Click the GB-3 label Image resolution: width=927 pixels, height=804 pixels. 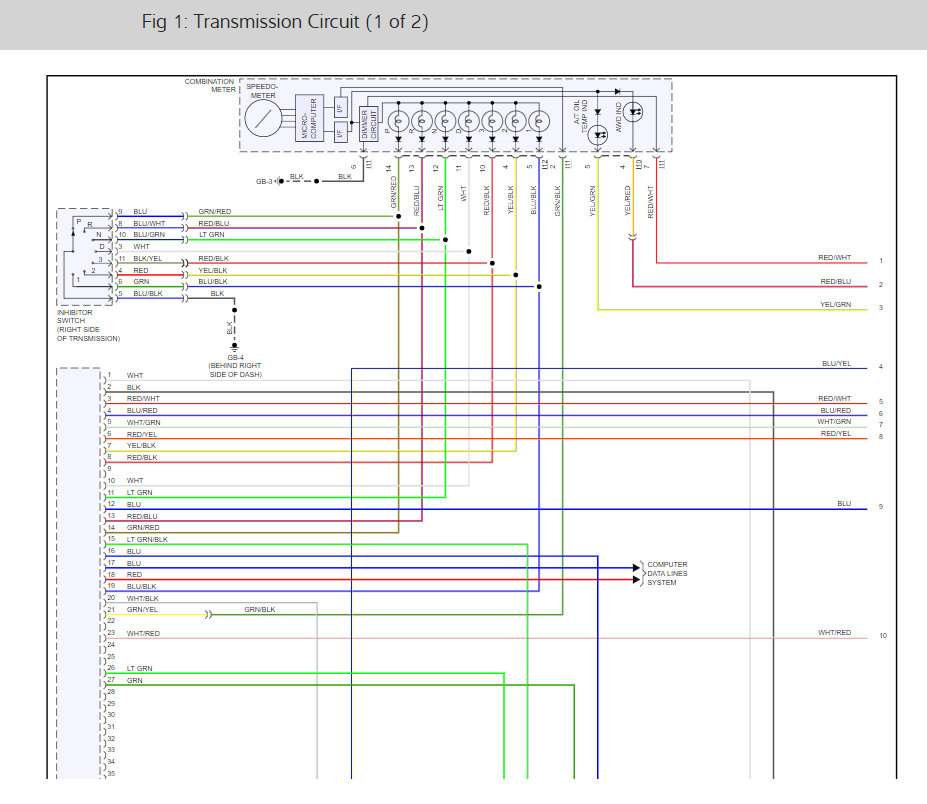[264, 181]
